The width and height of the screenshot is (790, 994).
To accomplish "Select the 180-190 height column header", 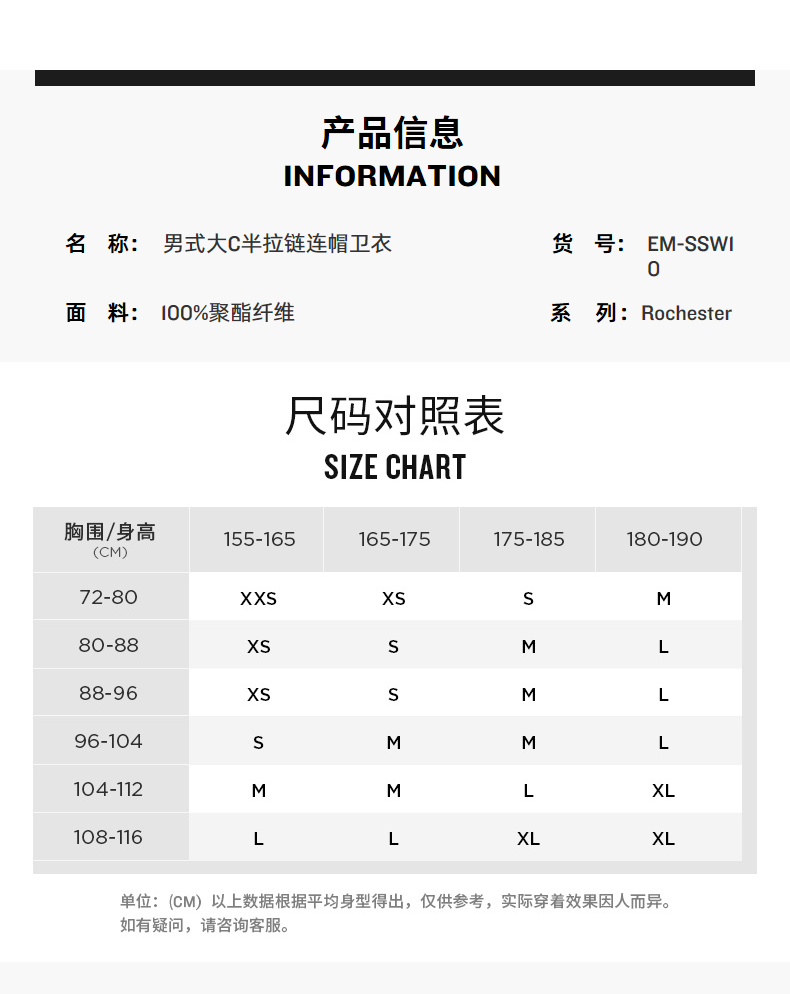I will 664,539.
